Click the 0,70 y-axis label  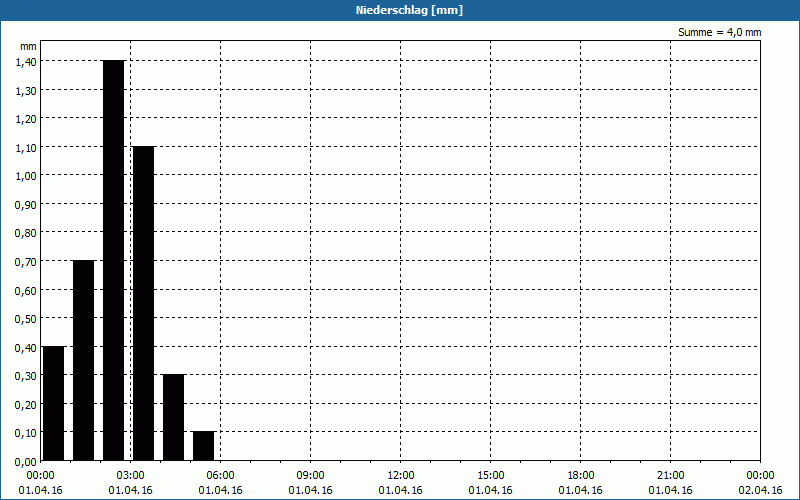26,262
